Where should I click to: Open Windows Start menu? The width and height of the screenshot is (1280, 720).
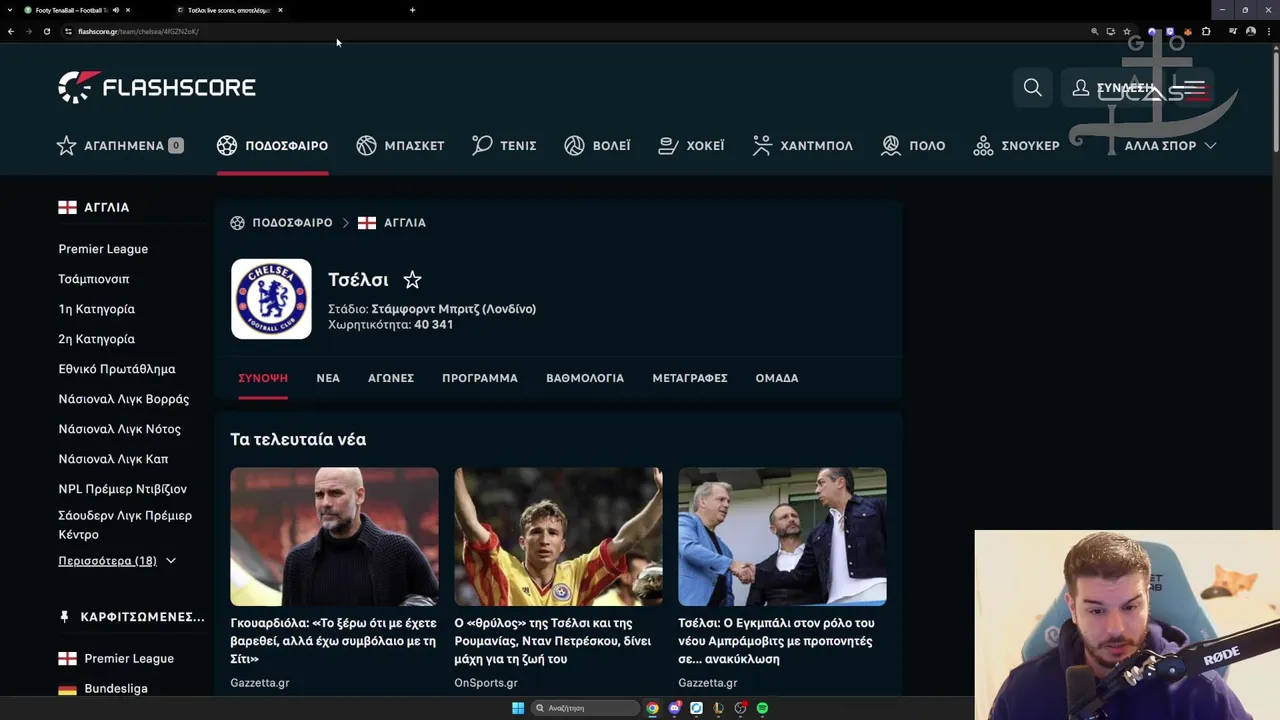click(x=518, y=708)
